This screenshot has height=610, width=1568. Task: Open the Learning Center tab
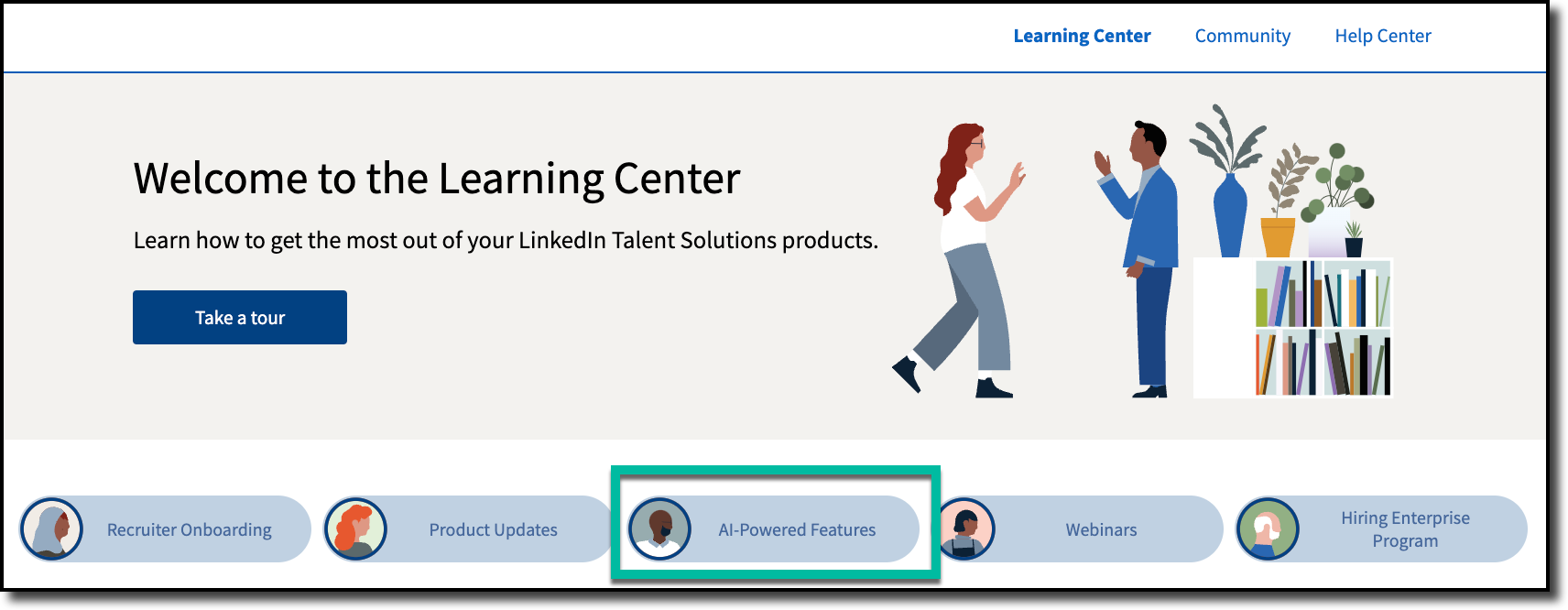click(1082, 36)
